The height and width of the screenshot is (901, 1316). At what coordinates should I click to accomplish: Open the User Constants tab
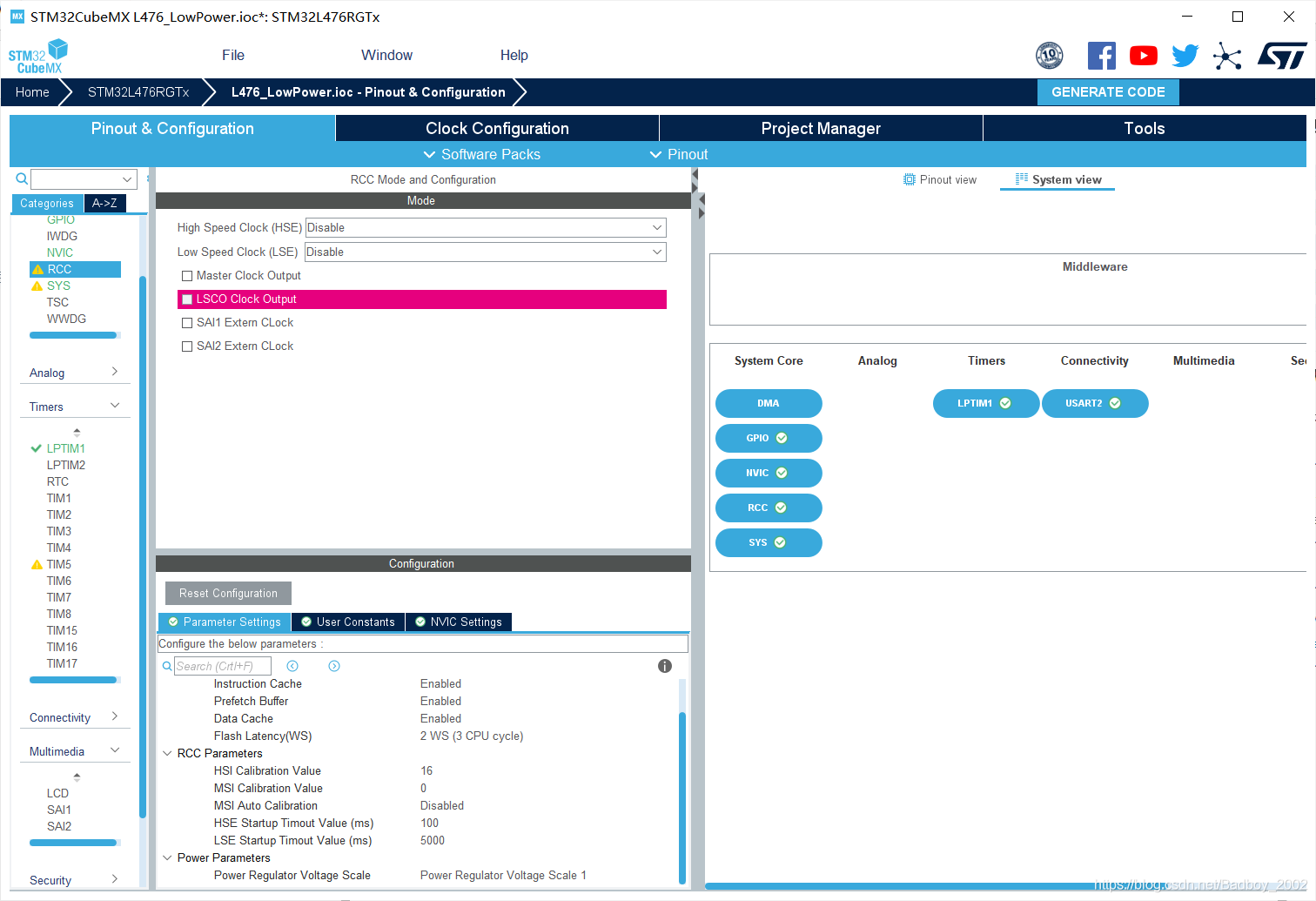[348, 622]
